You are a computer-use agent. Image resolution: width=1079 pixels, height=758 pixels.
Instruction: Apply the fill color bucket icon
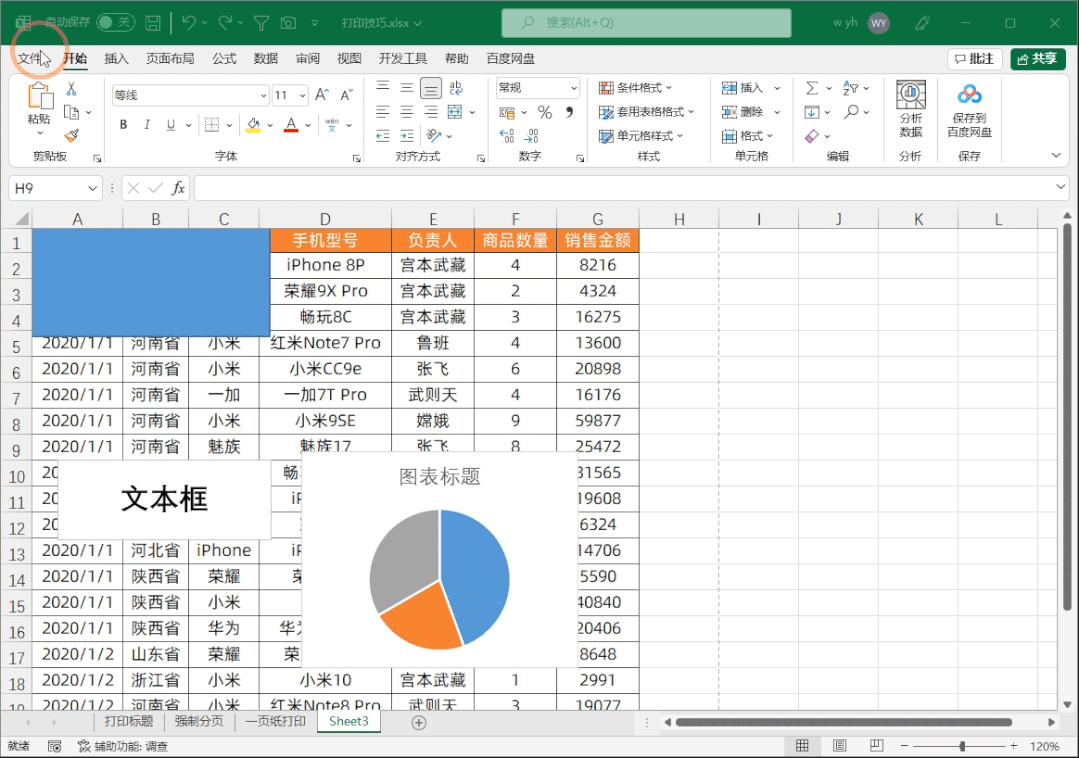click(253, 125)
